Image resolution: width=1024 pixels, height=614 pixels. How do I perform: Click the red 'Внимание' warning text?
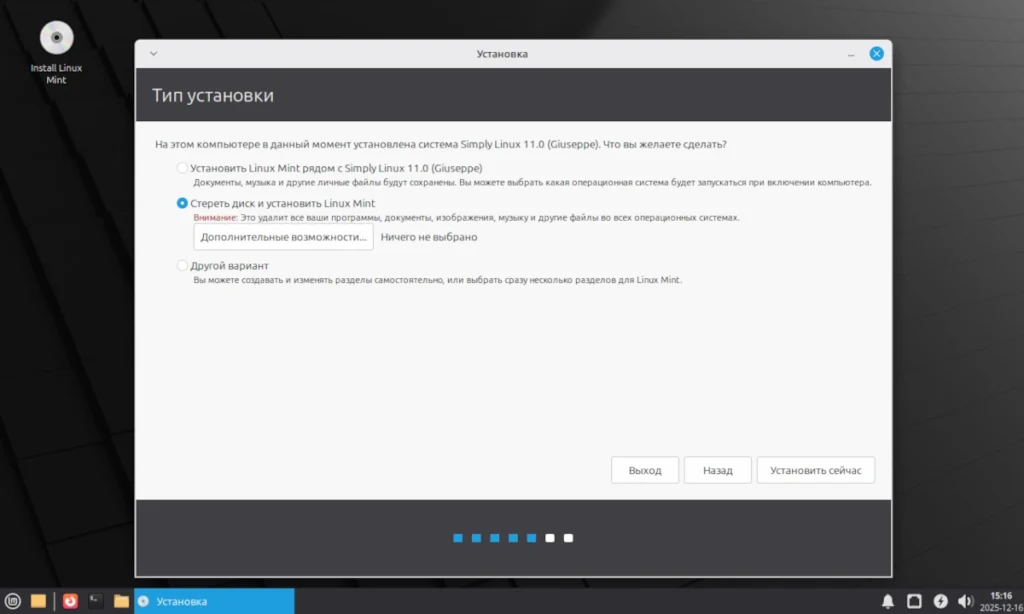(216, 218)
